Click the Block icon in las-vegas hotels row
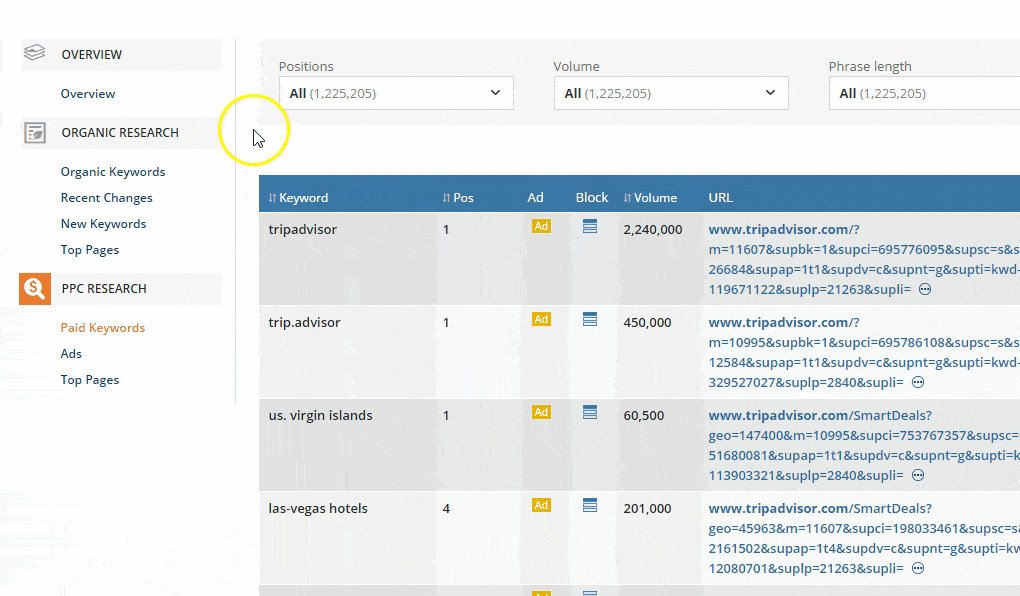1020x596 pixels. point(590,506)
